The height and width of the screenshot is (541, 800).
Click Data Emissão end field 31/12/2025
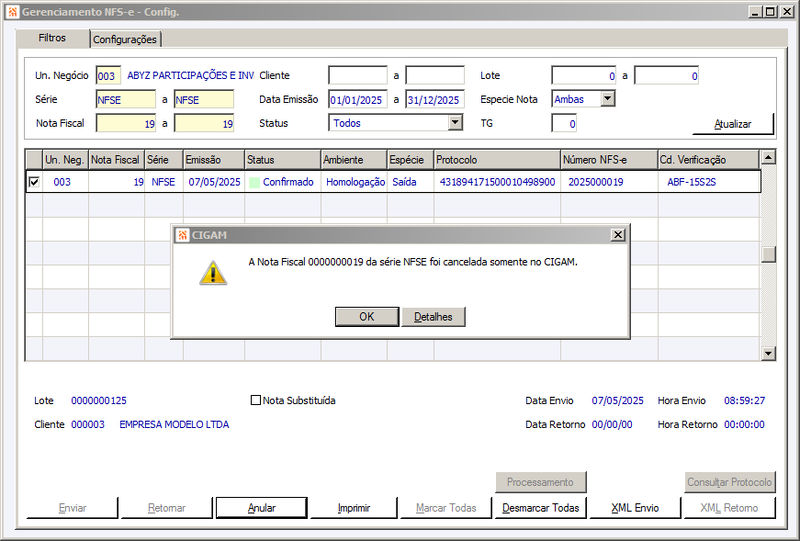click(435, 100)
